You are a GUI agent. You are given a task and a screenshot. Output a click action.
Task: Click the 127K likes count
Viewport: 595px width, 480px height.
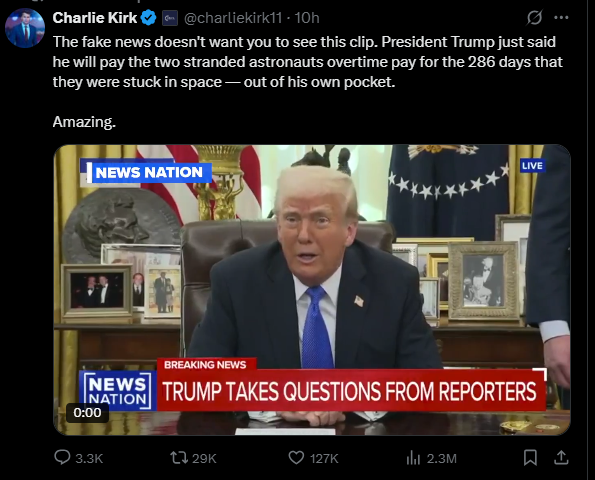pyautogui.click(x=324, y=458)
